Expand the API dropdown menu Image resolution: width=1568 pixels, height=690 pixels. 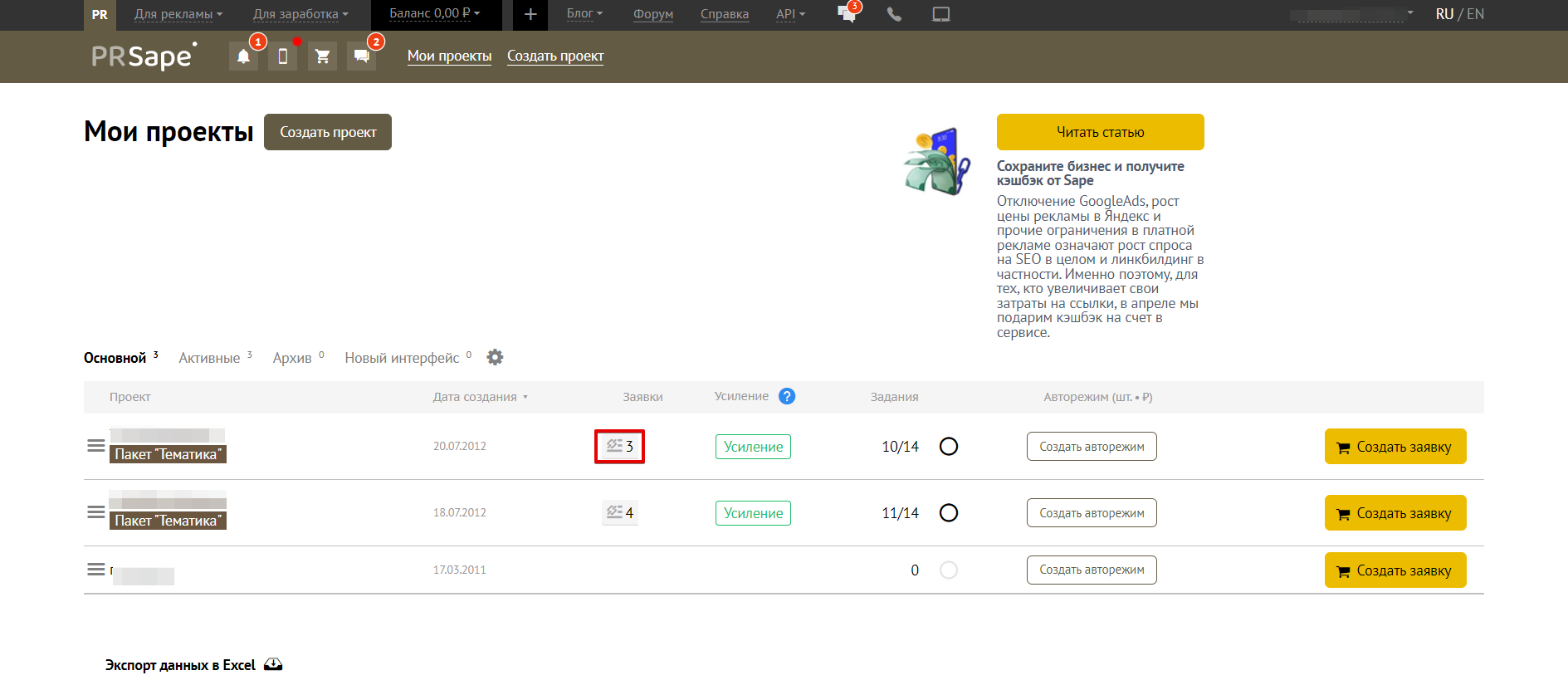790,14
